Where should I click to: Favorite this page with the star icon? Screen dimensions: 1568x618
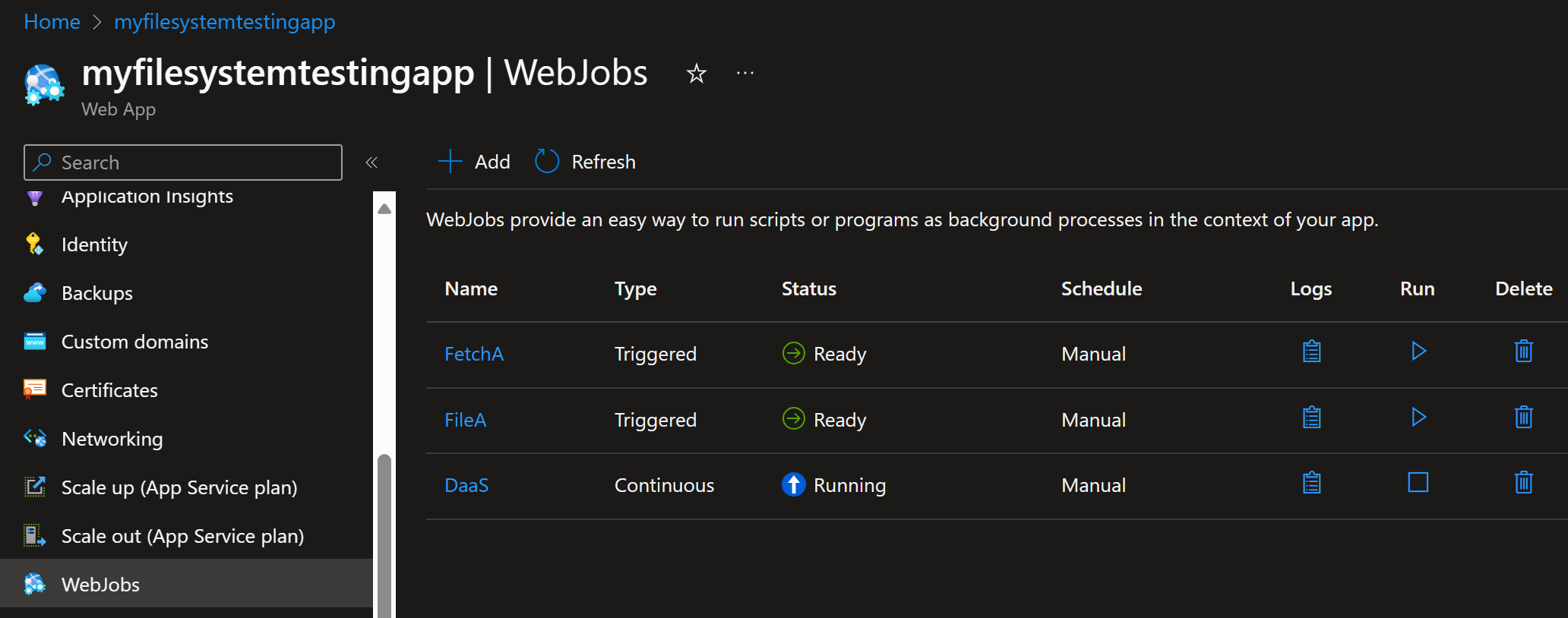pyautogui.click(x=696, y=74)
